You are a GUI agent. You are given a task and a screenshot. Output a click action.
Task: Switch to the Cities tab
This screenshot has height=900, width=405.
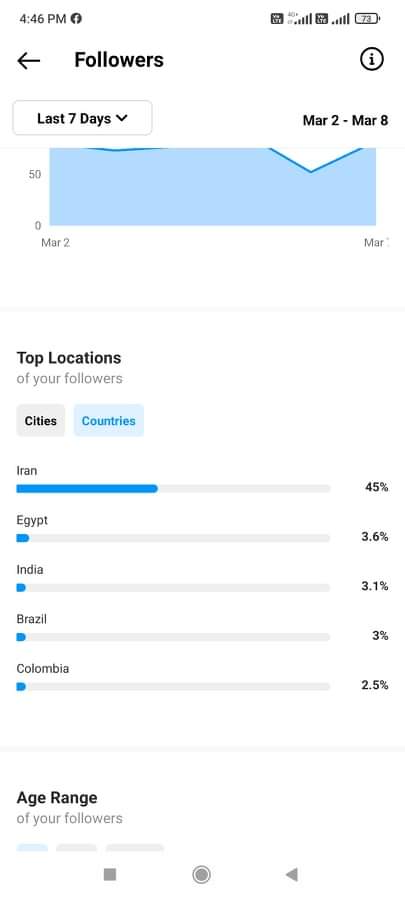(41, 421)
